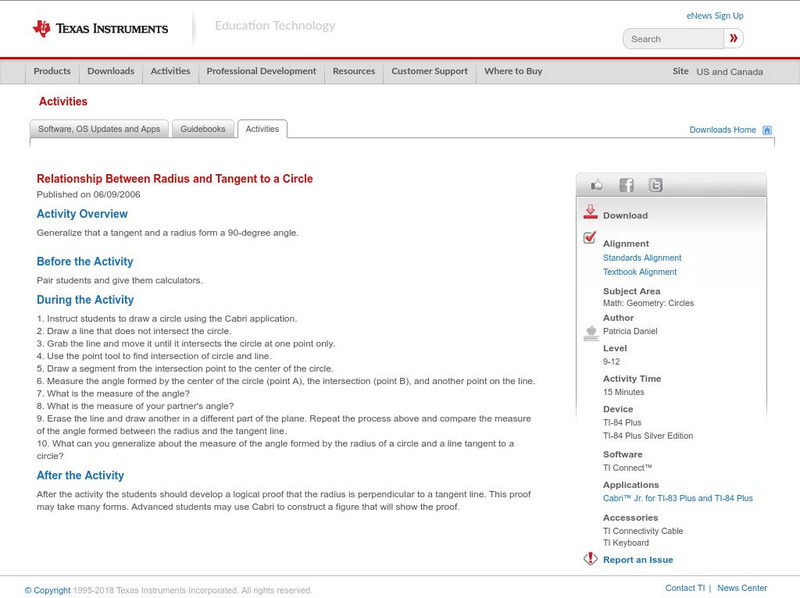Click the Report an Issue exclamation icon

590,559
